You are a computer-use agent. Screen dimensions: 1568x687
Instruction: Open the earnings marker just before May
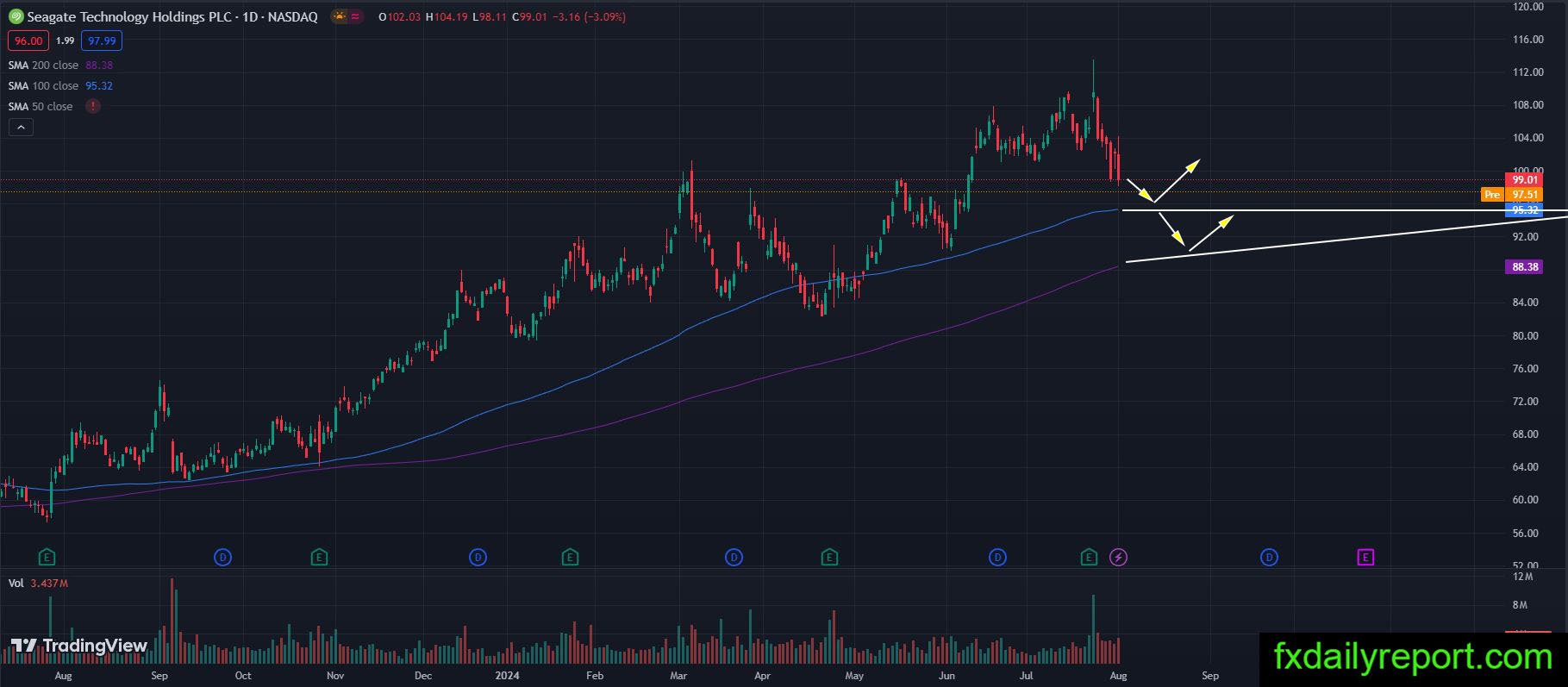[x=829, y=557]
